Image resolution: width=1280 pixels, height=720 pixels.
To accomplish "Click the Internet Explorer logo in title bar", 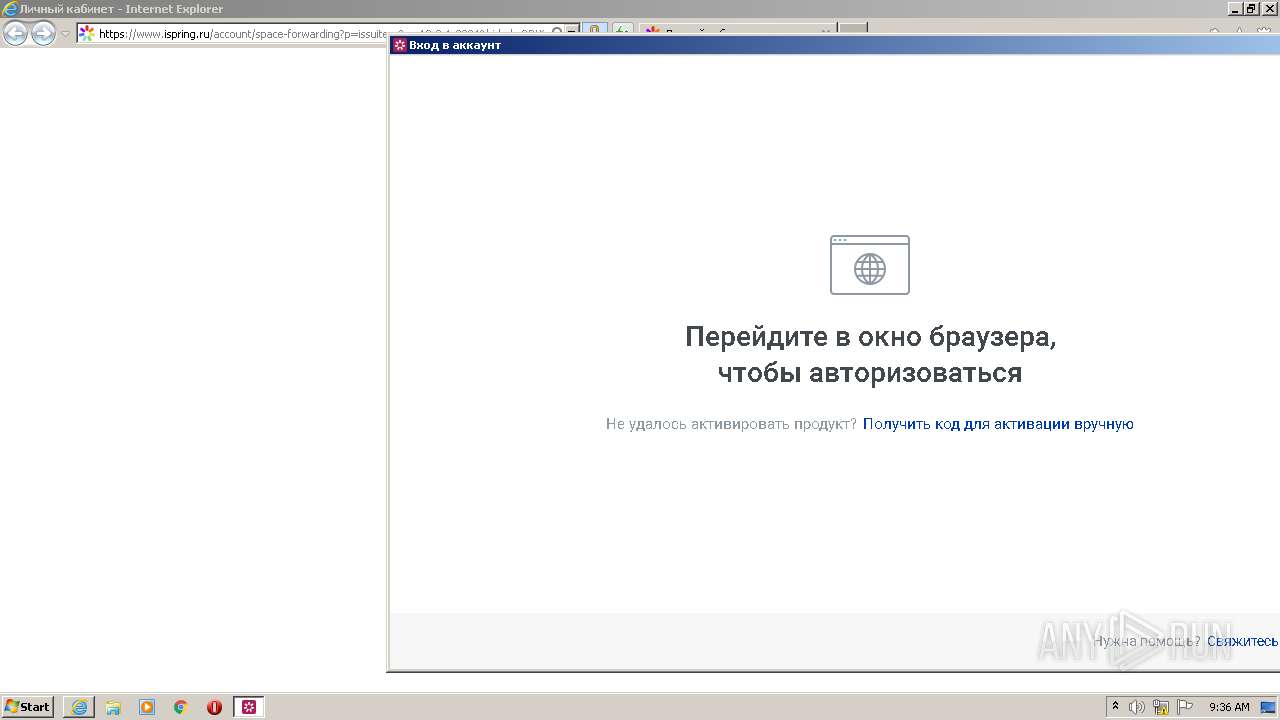I will pyautogui.click(x=10, y=9).
